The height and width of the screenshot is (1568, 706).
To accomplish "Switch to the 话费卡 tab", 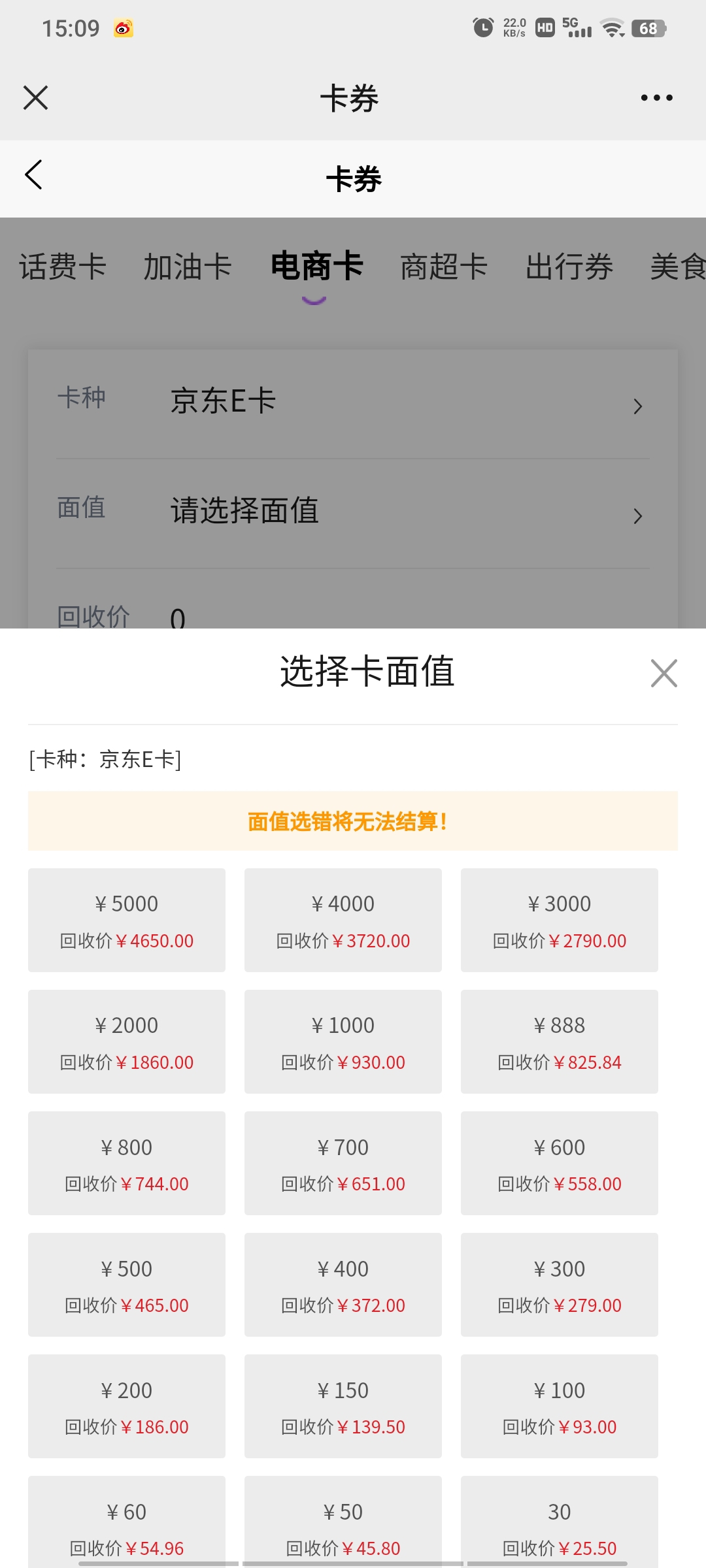I will click(63, 267).
